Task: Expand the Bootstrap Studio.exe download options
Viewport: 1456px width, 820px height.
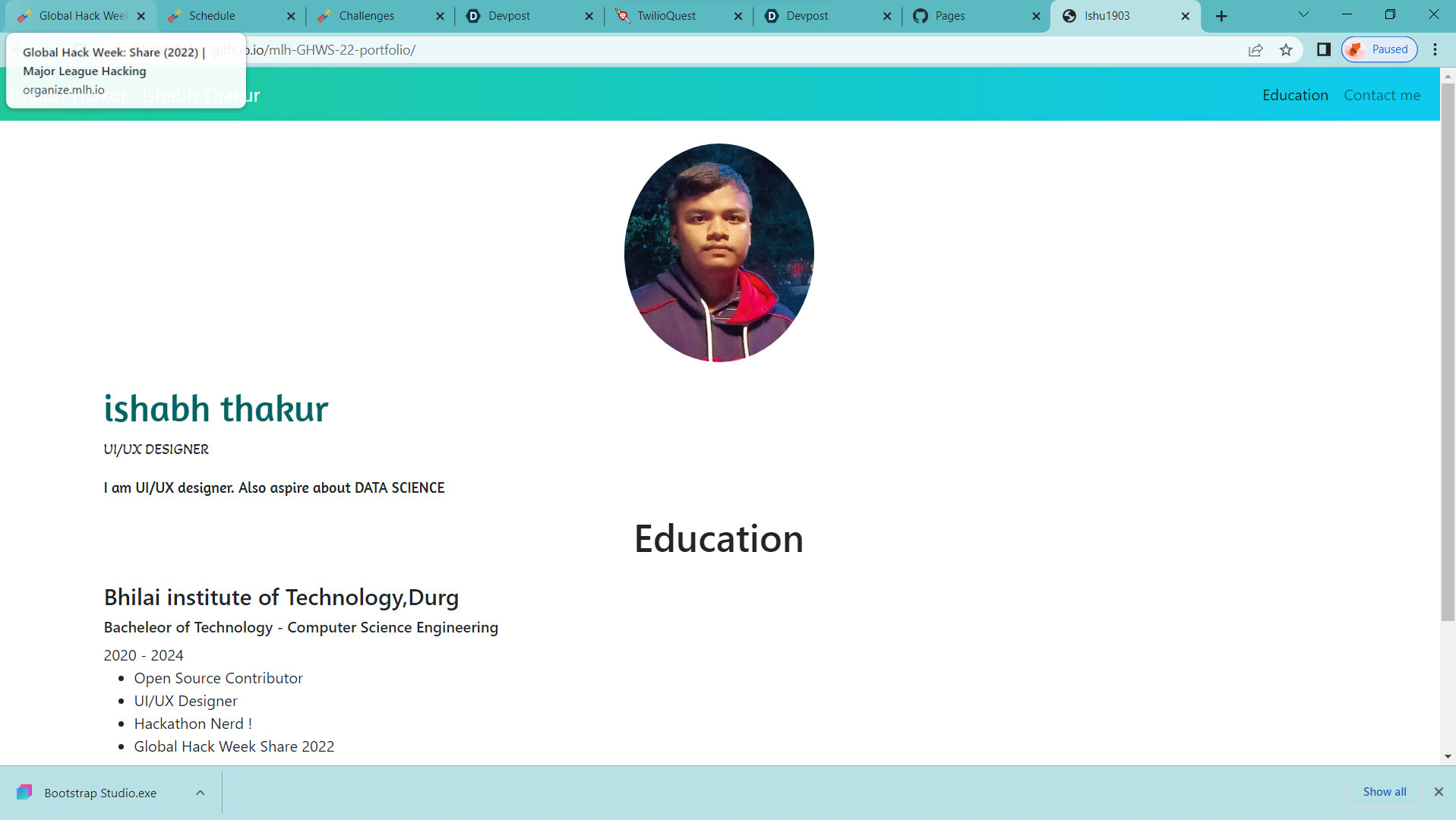Action: coord(201,793)
